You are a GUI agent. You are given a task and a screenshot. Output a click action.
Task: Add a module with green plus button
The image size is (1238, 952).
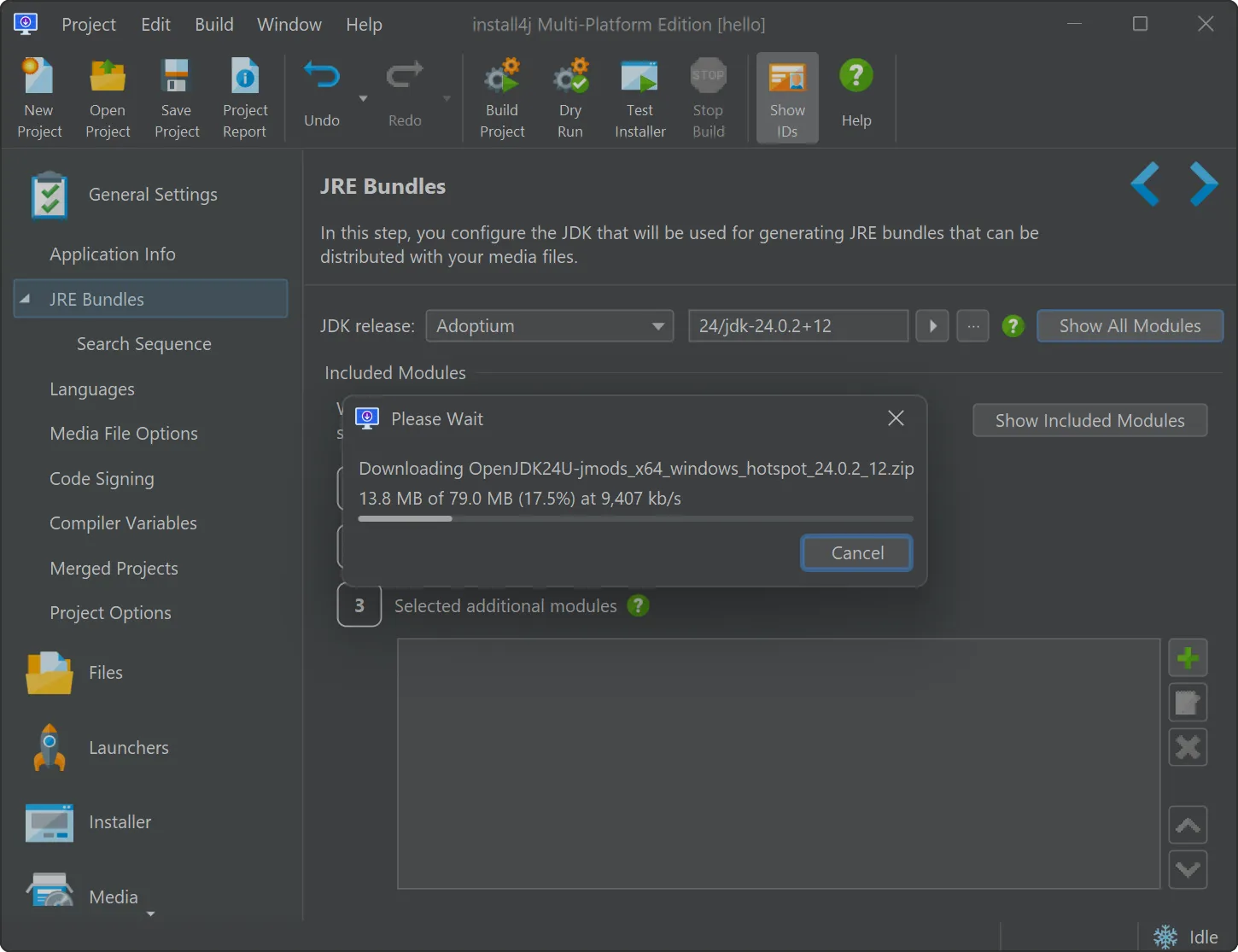tap(1188, 658)
